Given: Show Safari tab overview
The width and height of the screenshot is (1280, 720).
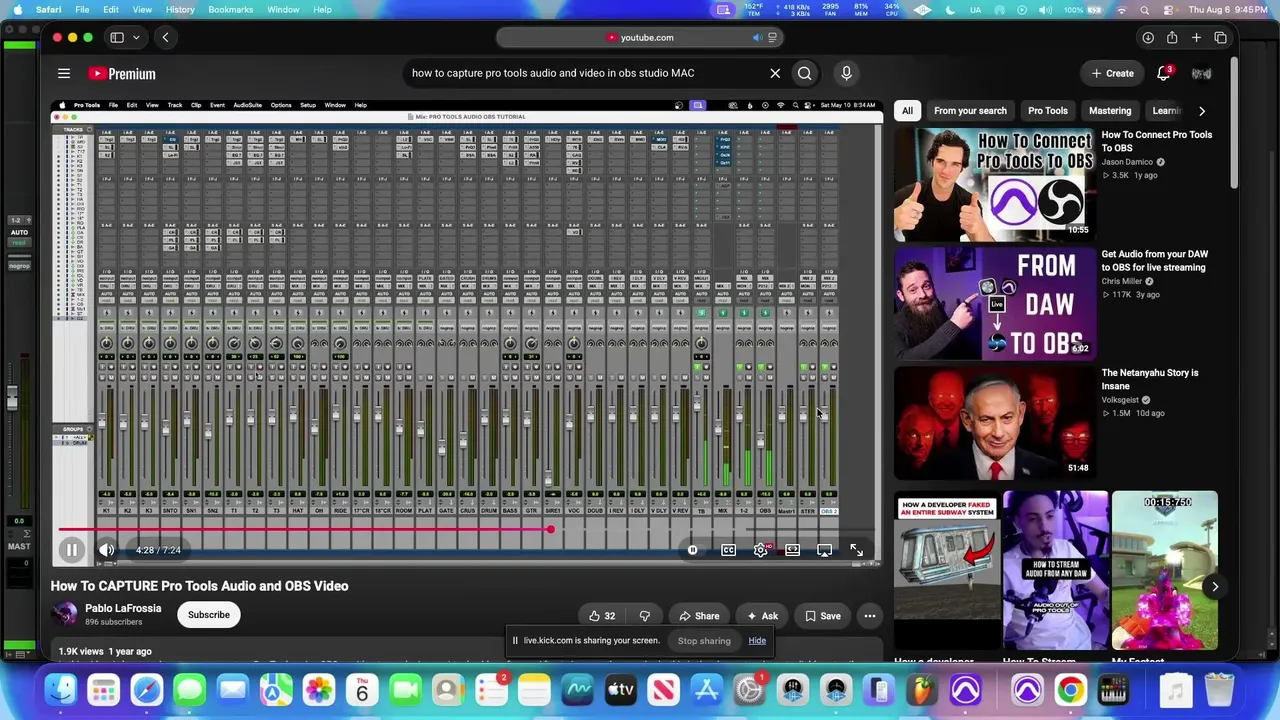Looking at the screenshot, I should [x=1221, y=38].
